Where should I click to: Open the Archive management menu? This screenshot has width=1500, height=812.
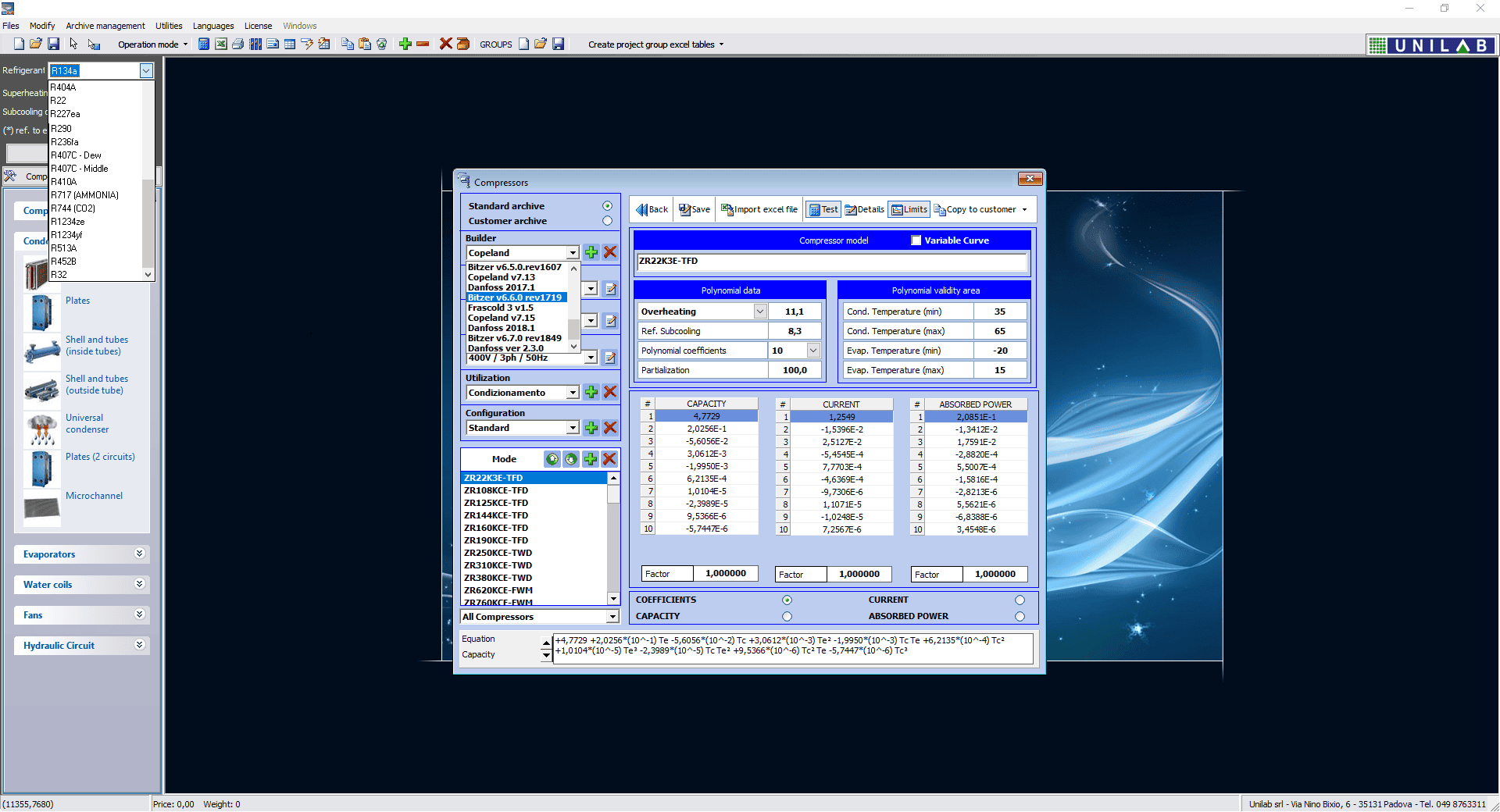tap(105, 26)
